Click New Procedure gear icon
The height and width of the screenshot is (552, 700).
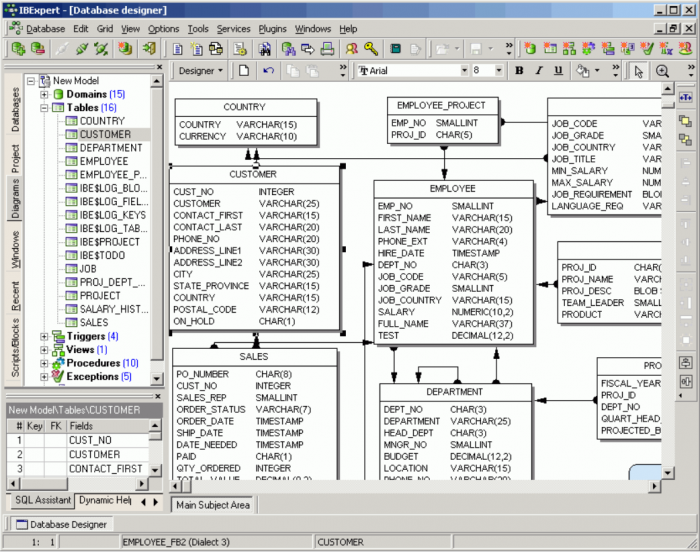588,48
